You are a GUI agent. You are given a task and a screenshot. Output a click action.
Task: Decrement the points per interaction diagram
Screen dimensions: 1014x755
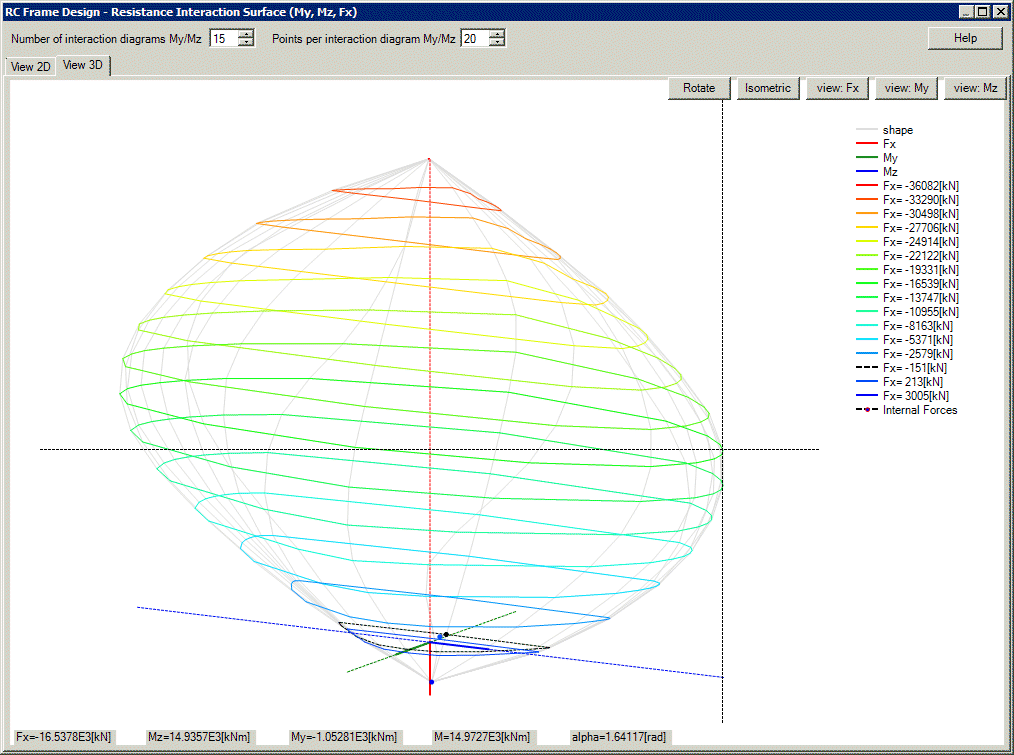point(498,42)
